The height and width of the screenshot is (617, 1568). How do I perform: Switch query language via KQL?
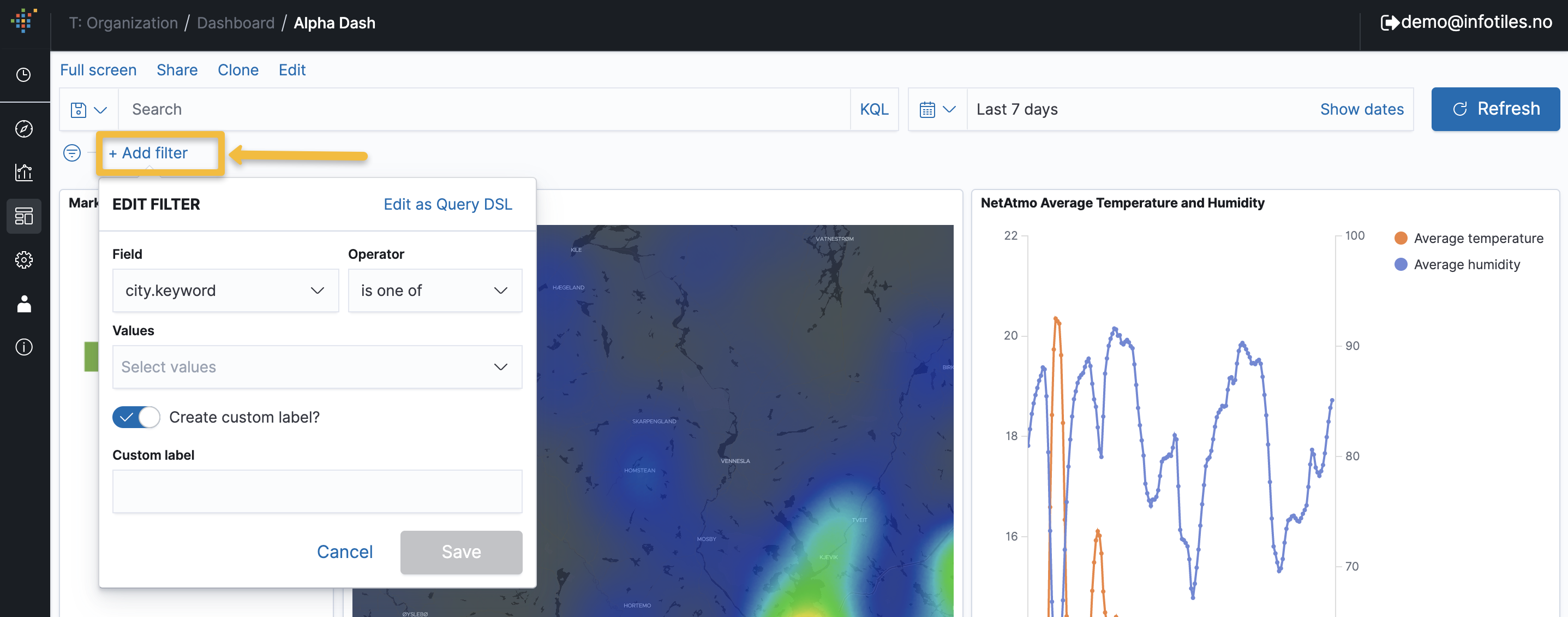(x=874, y=110)
